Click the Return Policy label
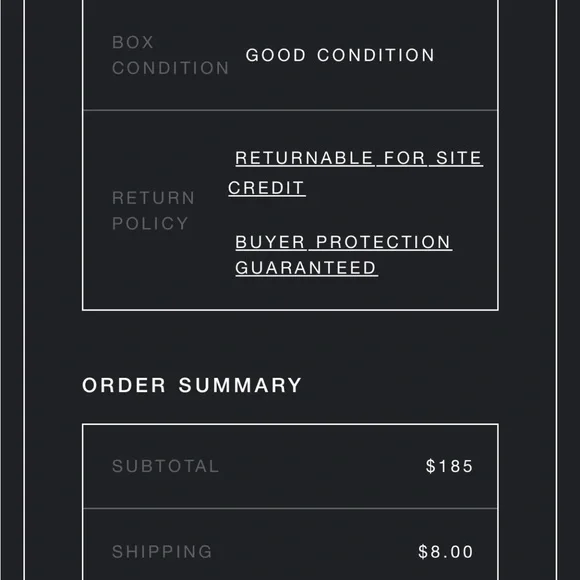Image resolution: width=580 pixels, height=580 pixels. tap(154, 210)
